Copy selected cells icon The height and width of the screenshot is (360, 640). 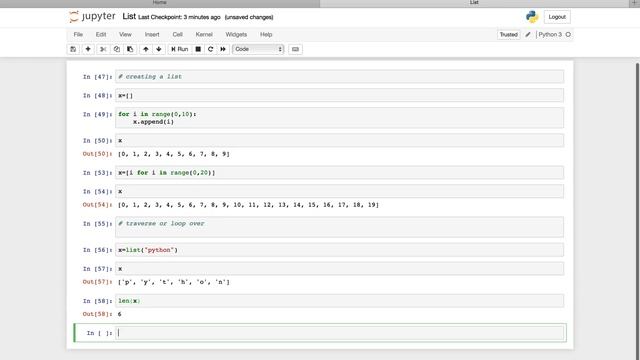coord(117,49)
